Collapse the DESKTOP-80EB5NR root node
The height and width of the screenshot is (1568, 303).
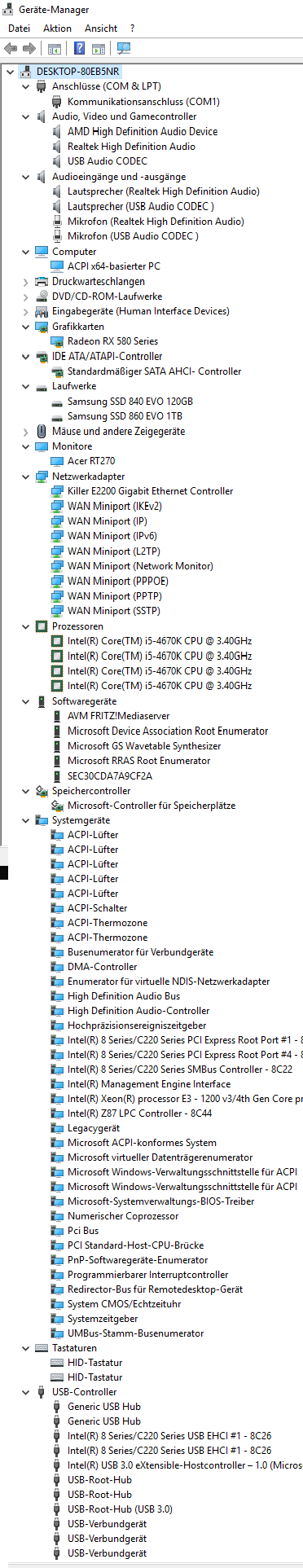10,72
